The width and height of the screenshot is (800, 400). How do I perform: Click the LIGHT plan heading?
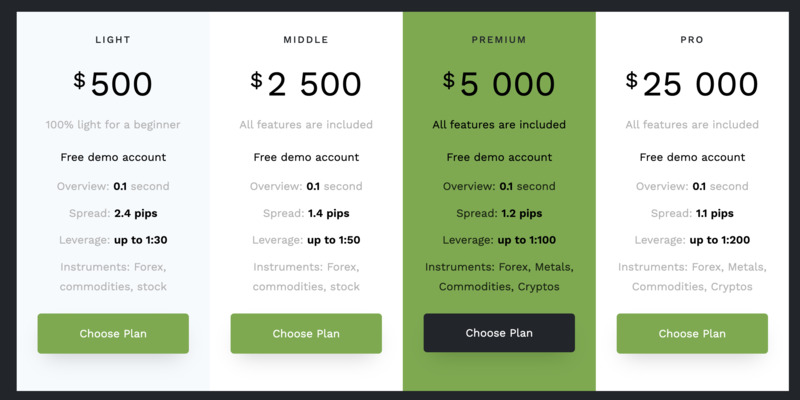(x=113, y=40)
